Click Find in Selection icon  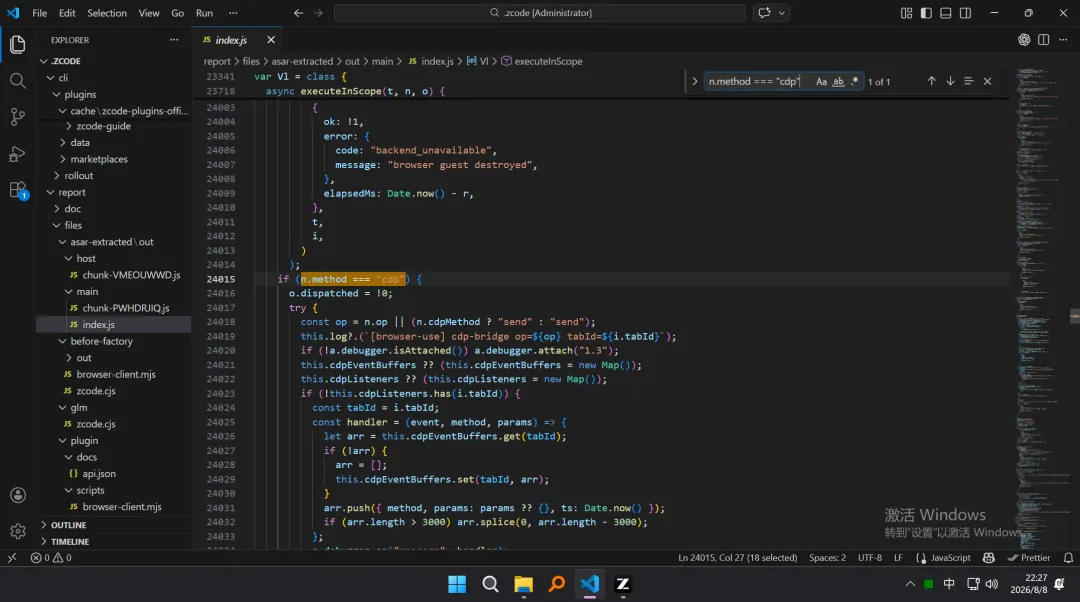968,81
